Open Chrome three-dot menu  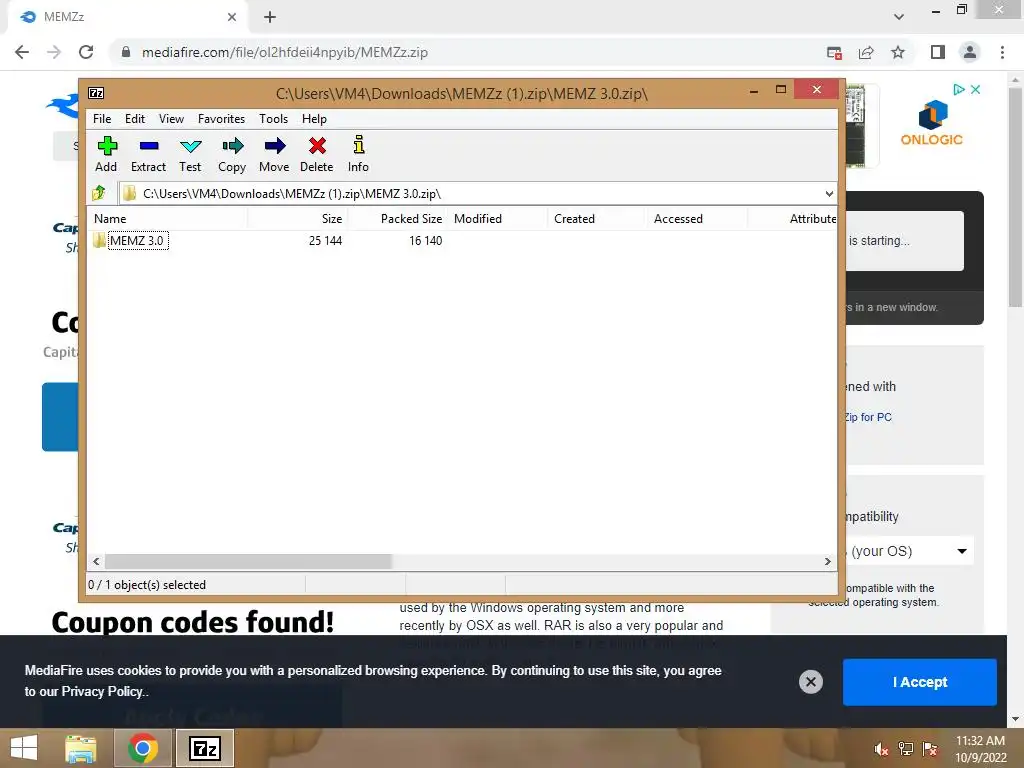click(1002, 52)
